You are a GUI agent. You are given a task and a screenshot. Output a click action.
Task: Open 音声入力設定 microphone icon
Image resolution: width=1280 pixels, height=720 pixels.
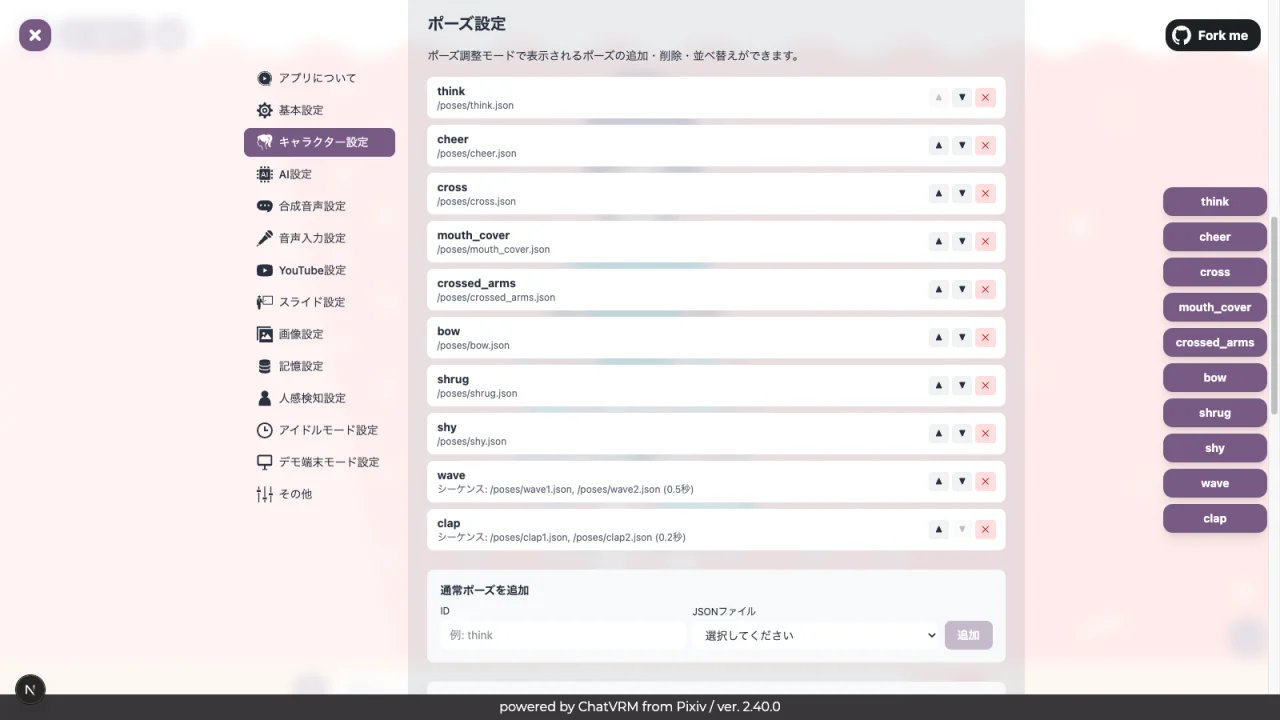[x=264, y=238]
